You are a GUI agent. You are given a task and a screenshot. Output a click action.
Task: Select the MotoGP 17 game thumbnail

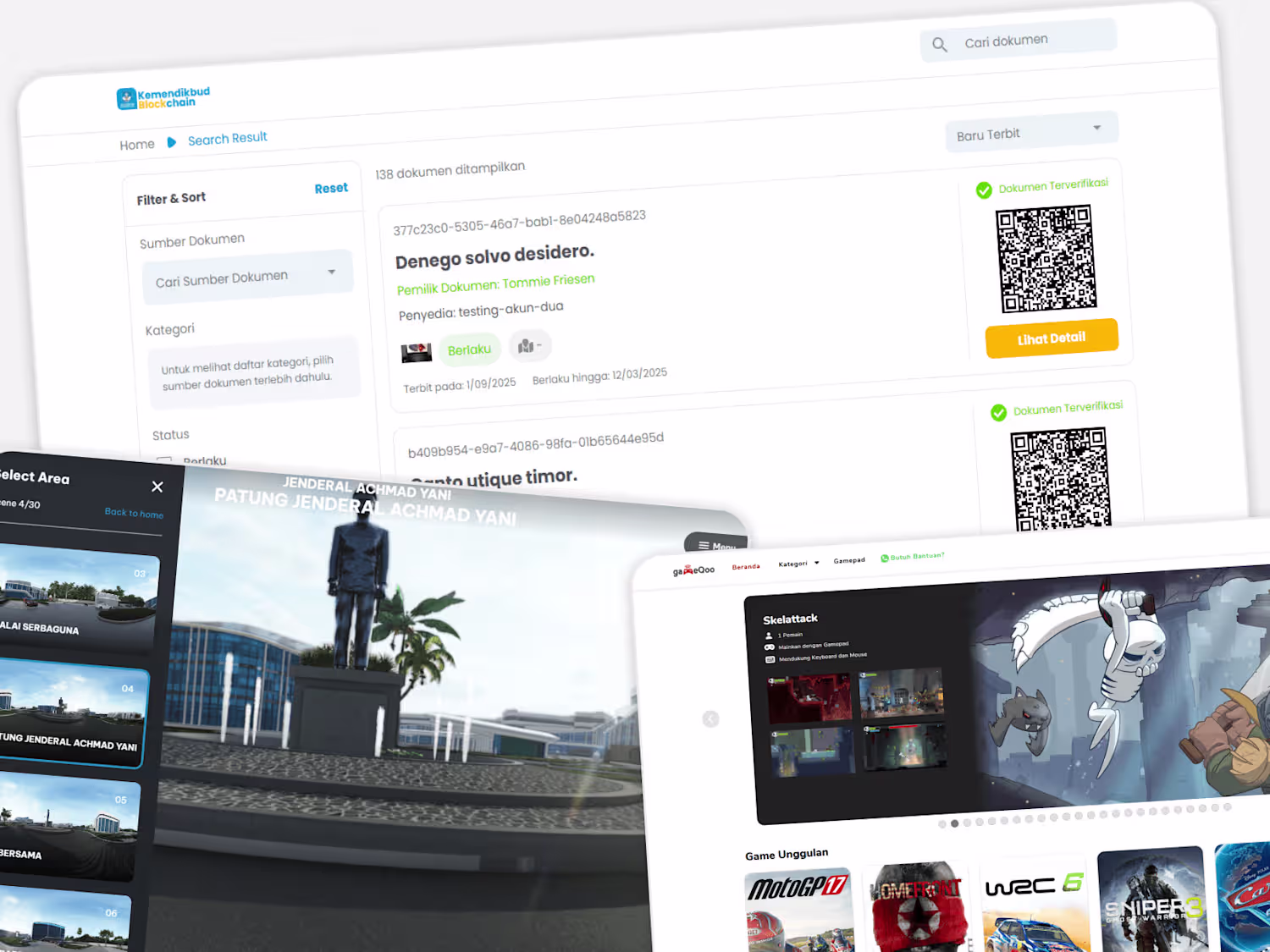(798, 911)
